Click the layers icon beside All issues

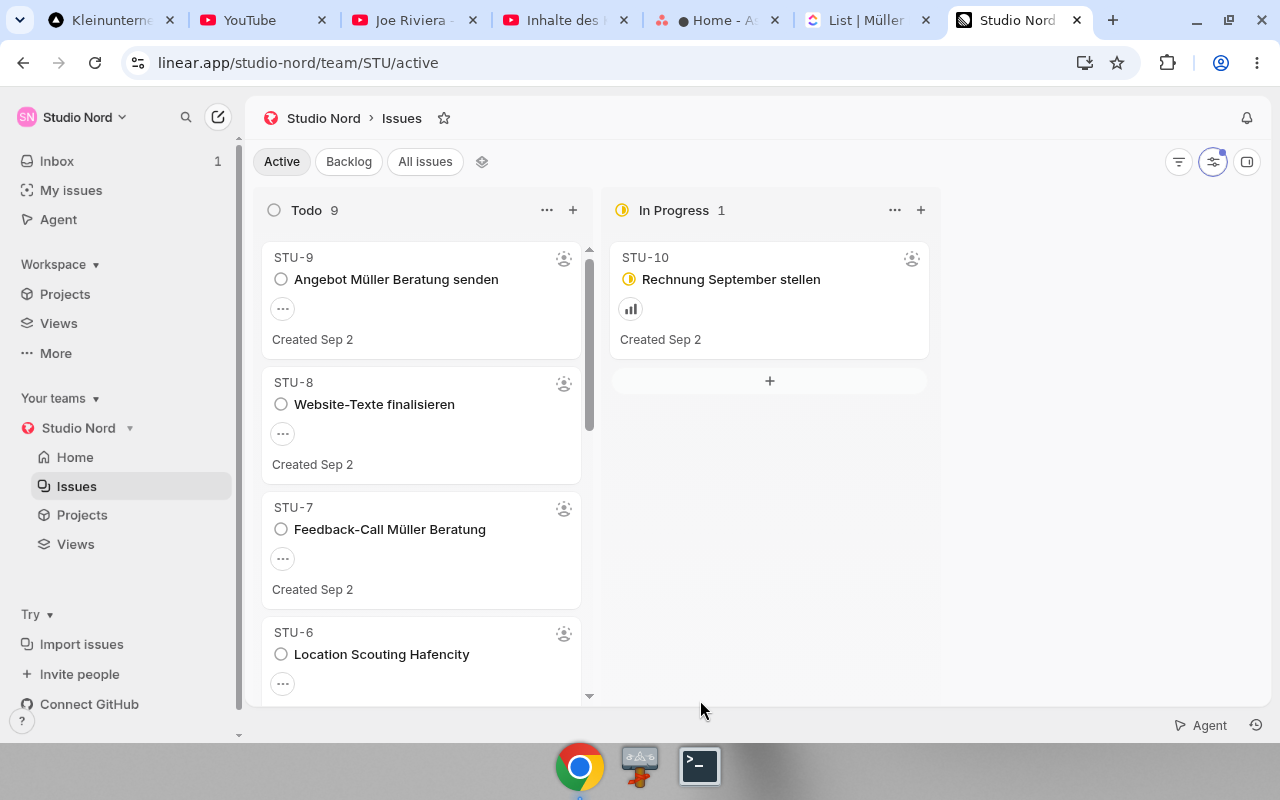[482, 162]
